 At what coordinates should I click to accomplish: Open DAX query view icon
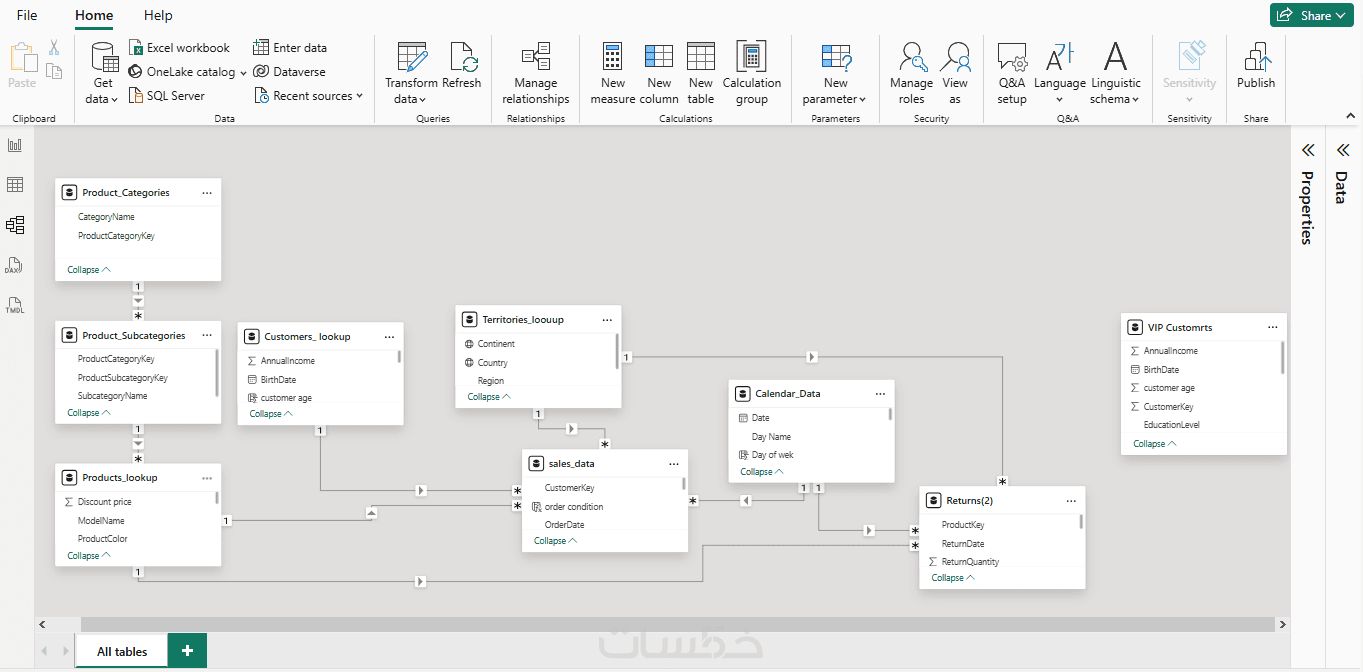(14, 265)
